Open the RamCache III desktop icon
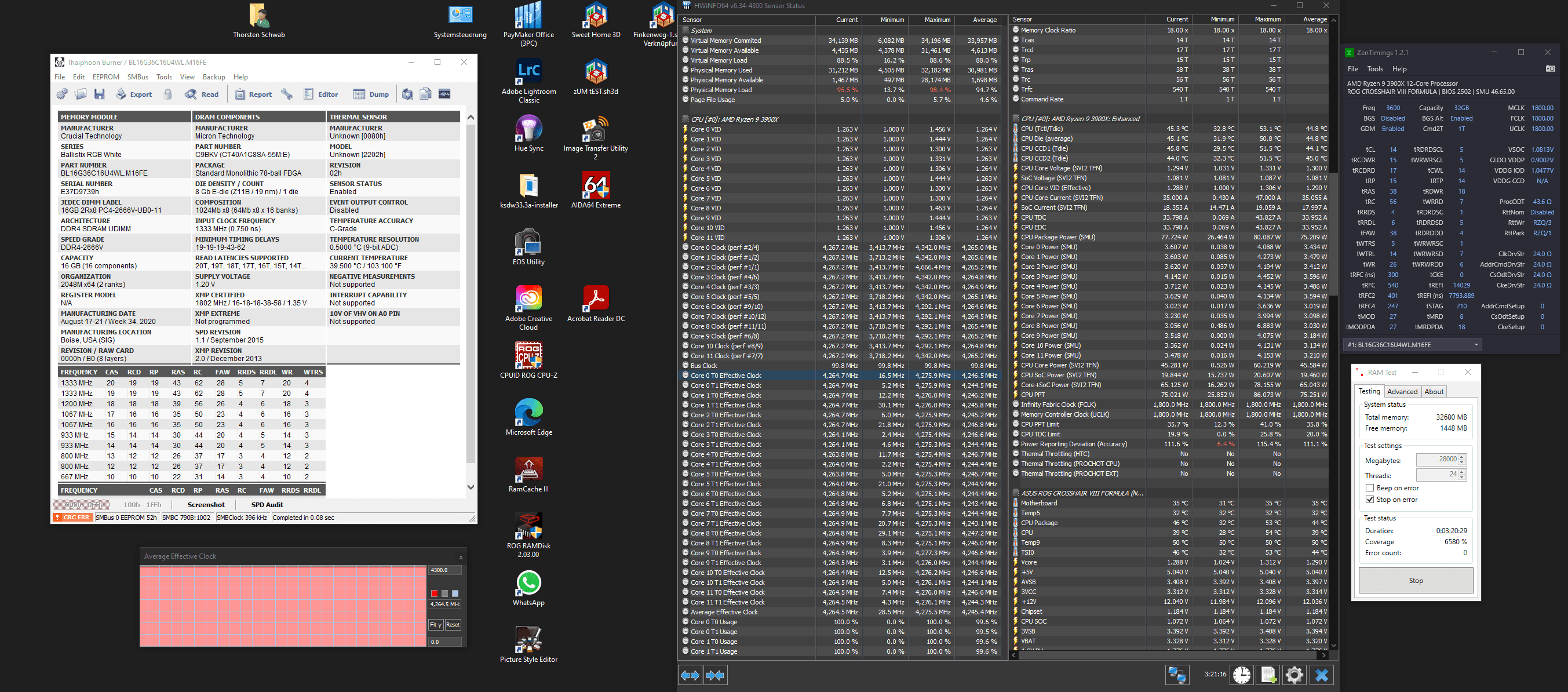1568x692 pixels. [x=528, y=475]
